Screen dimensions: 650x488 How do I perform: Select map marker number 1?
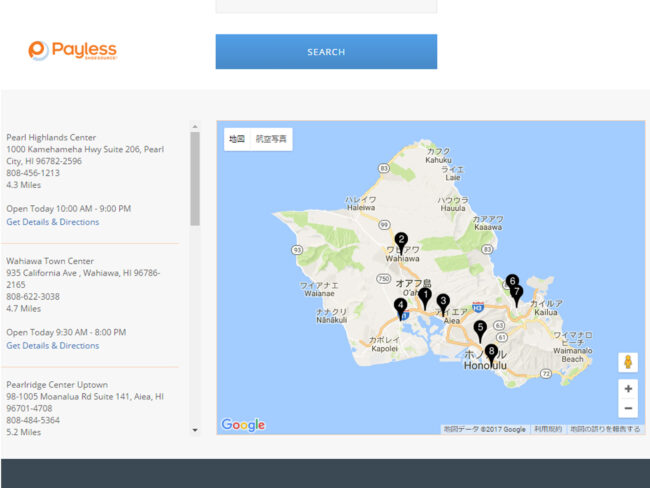(425, 296)
